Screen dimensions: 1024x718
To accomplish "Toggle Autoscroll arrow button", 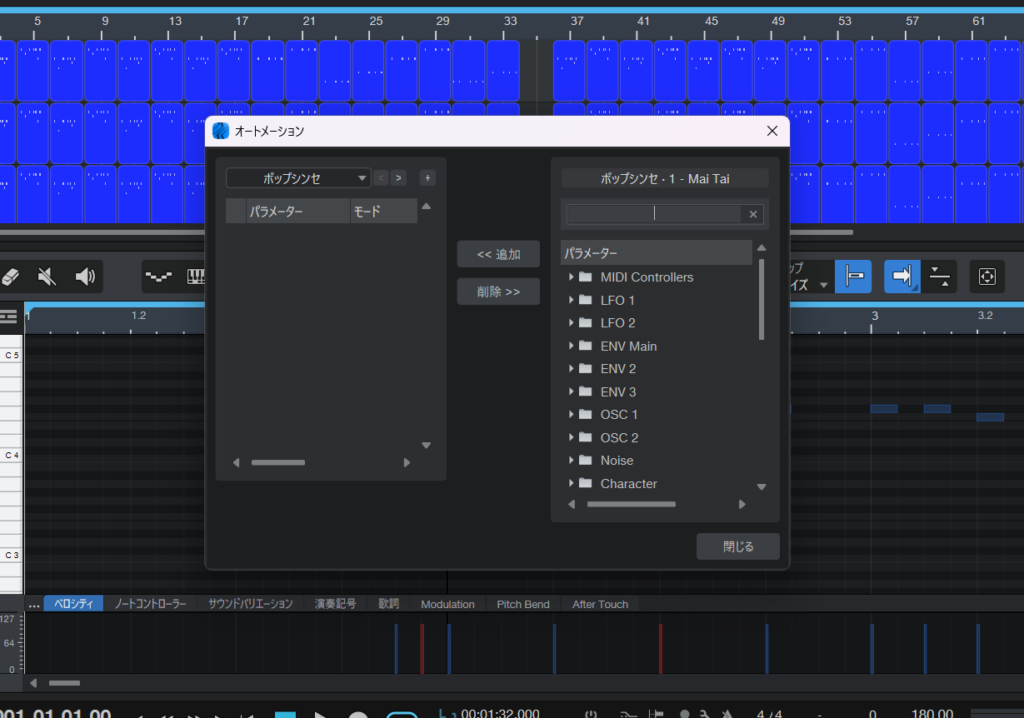I will coord(902,276).
